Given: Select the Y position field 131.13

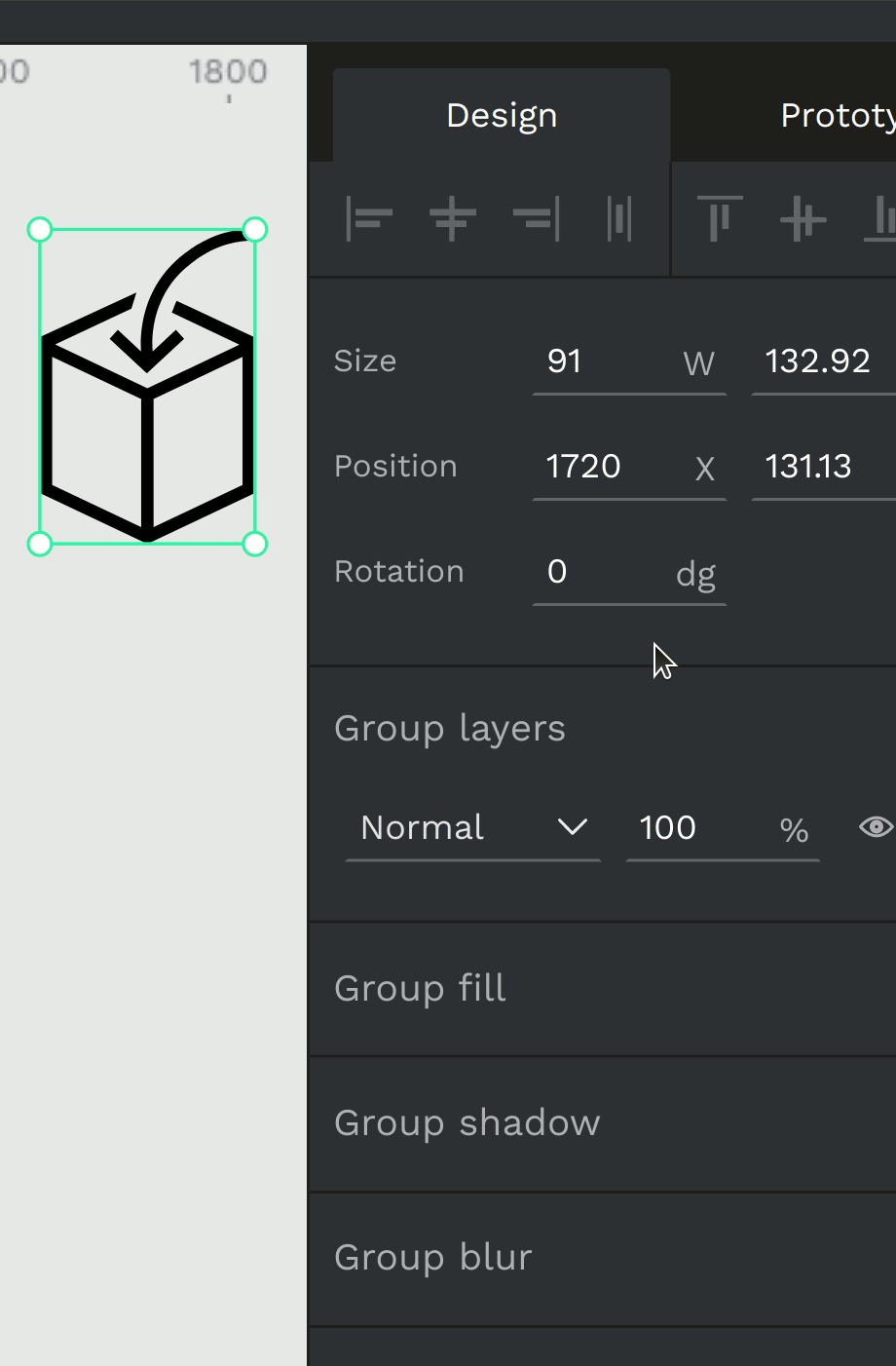Looking at the screenshot, I should click(x=824, y=468).
